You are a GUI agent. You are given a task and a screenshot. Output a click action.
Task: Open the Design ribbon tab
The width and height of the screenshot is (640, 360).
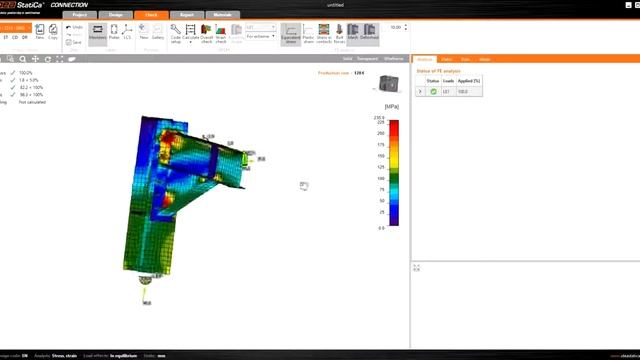click(x=116, y=15)
